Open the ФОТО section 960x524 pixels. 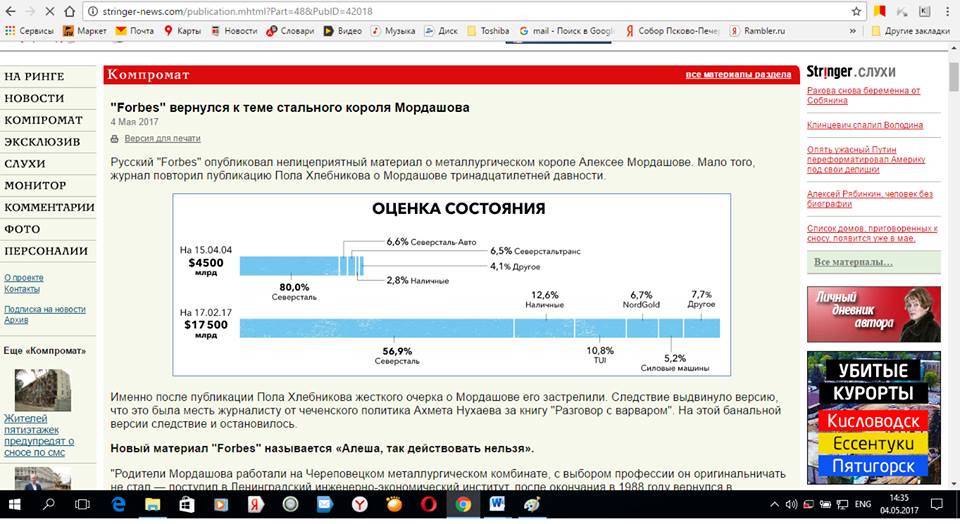(22, 230)
